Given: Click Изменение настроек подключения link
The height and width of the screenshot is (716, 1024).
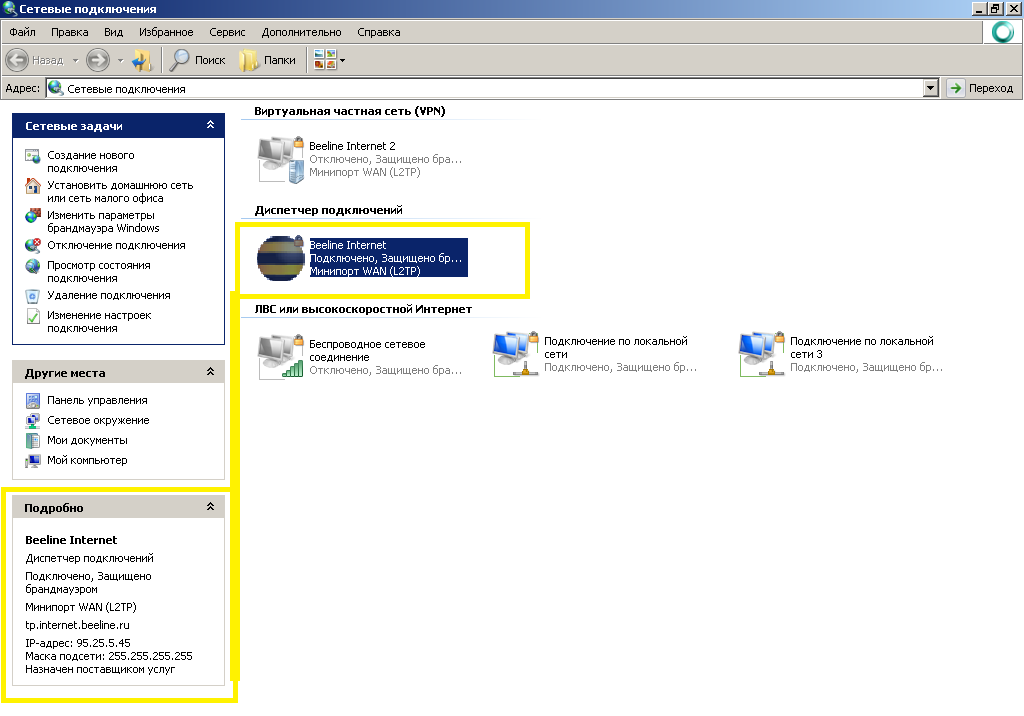Looking at the screenshot, I should pos(99,321).
